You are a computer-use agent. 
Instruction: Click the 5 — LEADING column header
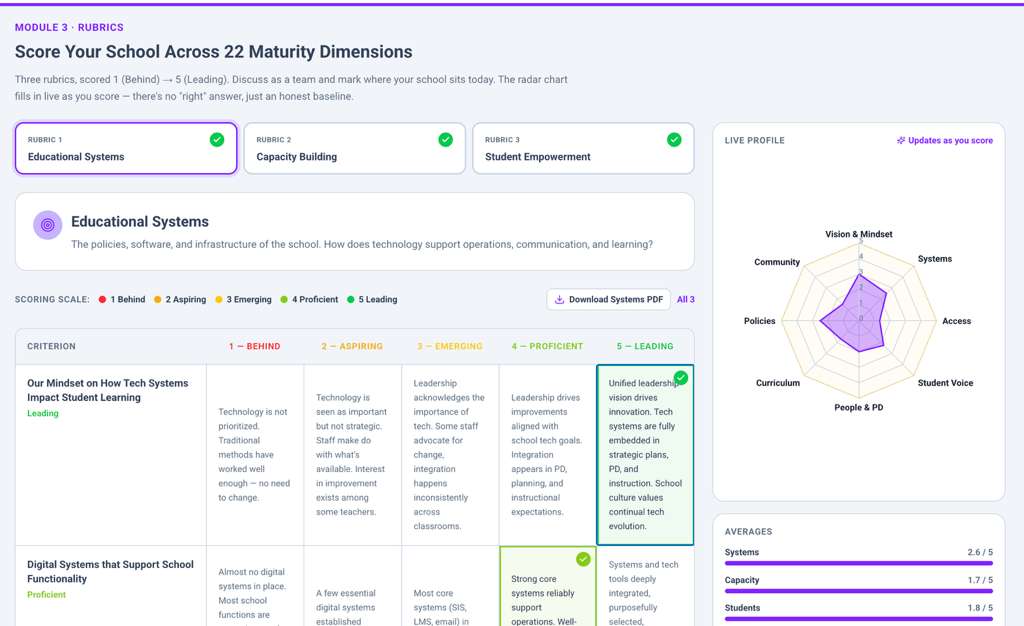[x=645, y=347]
